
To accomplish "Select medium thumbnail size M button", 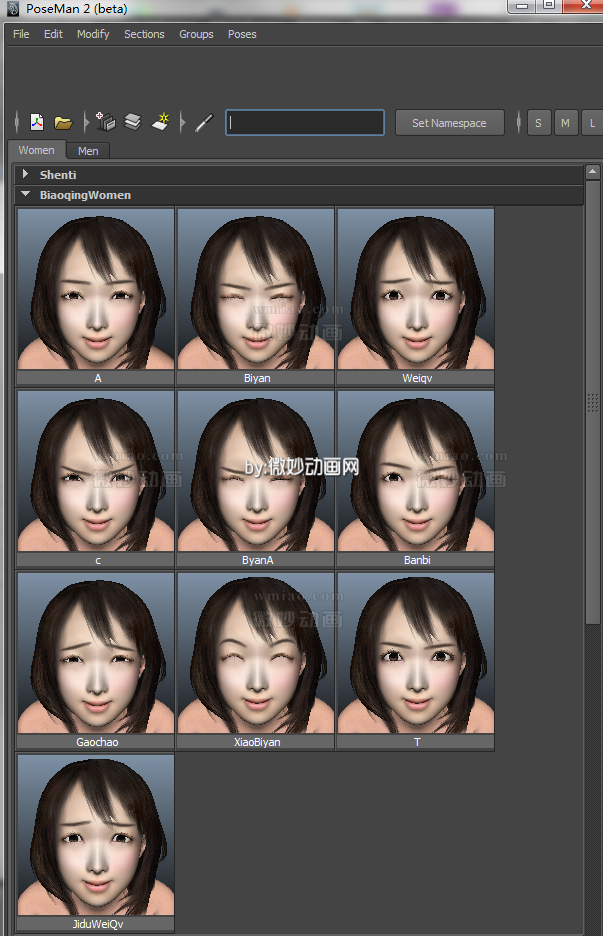I will tap(565, 123).
